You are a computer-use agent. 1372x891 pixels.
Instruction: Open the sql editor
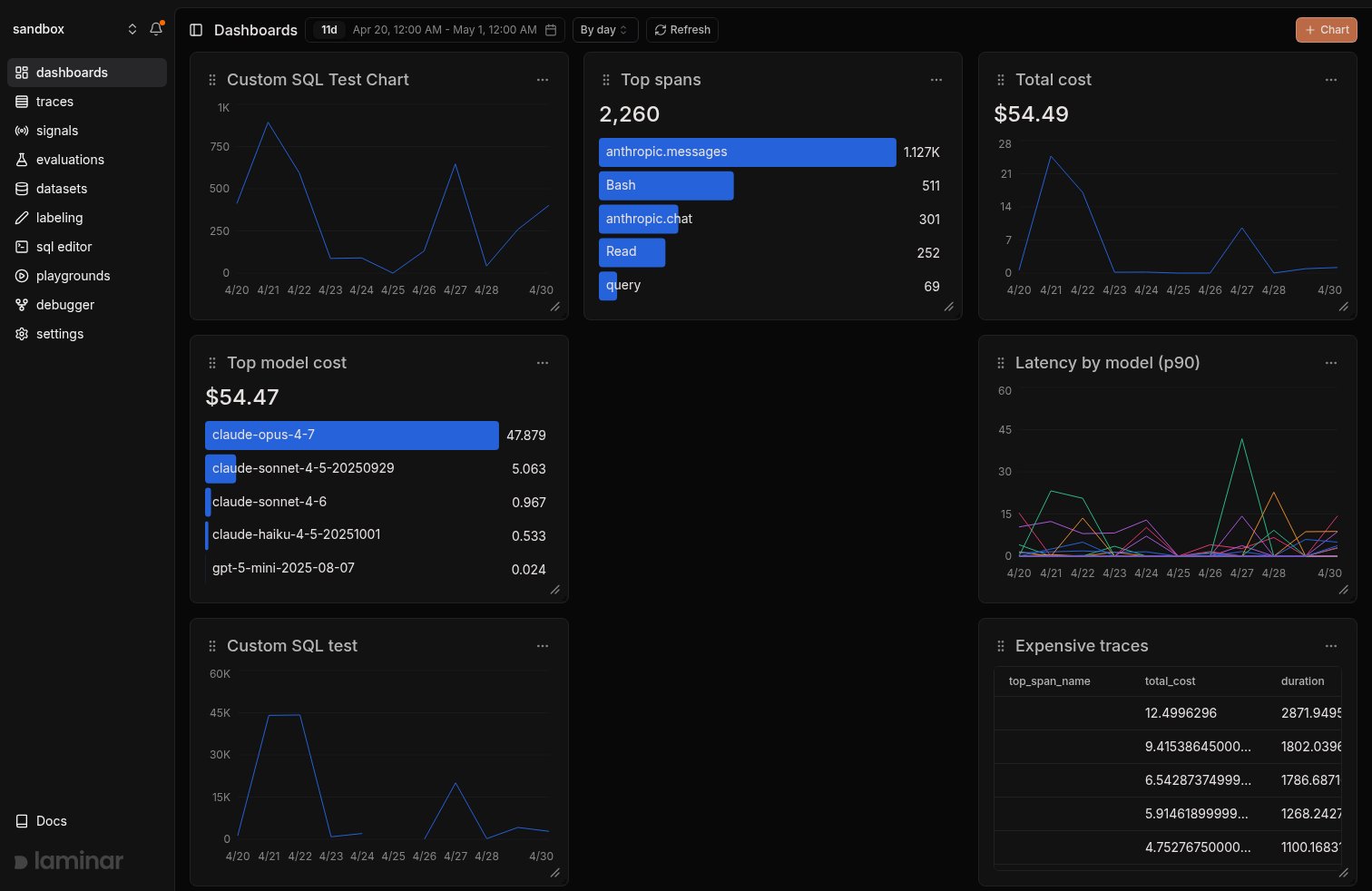(x=87, y=247)
